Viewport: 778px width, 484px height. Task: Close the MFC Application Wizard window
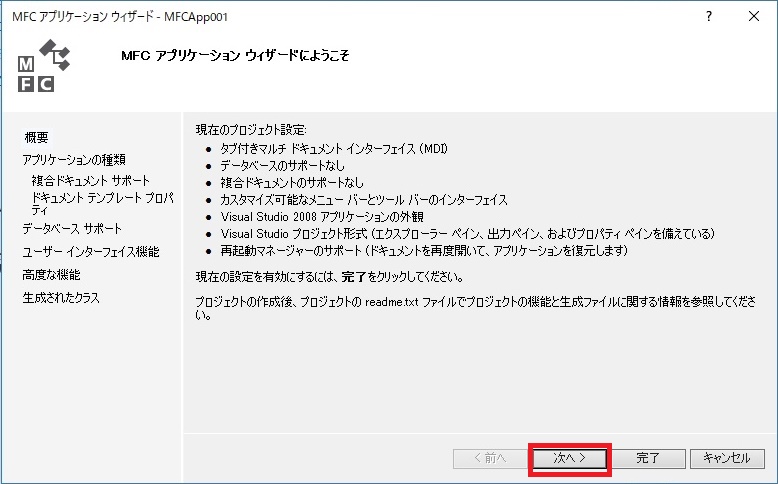[x=754, y=16]
